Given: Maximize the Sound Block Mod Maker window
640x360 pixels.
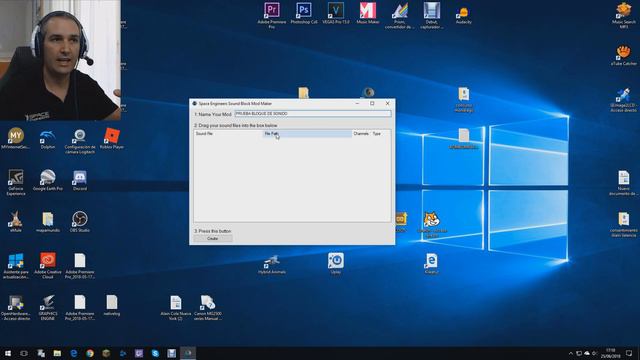Looking at the screenshot, I should point(372,104).
